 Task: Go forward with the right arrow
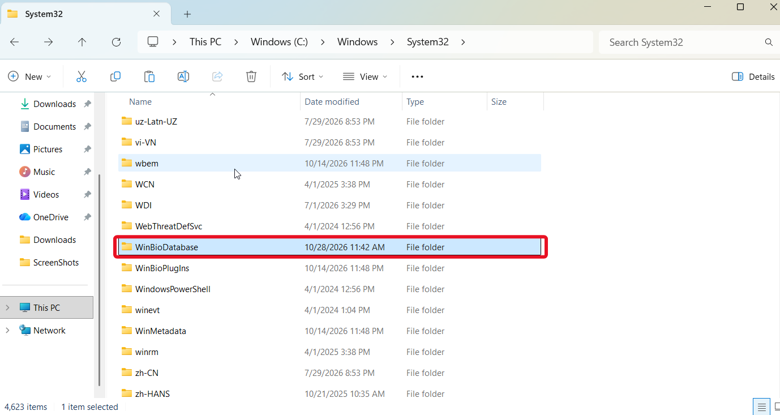pos(48,42)
